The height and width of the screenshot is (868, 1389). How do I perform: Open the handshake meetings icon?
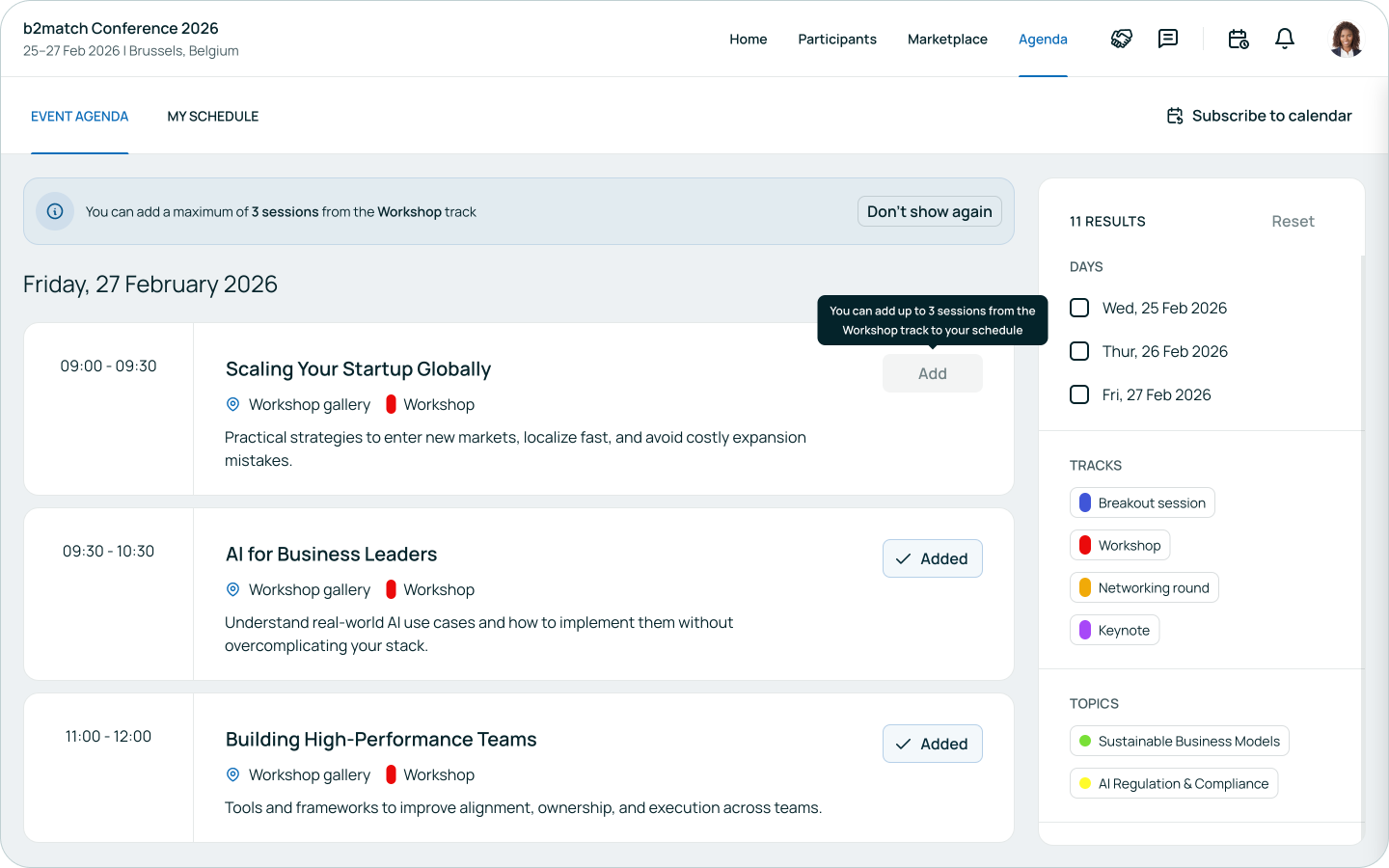(1121, 39)
